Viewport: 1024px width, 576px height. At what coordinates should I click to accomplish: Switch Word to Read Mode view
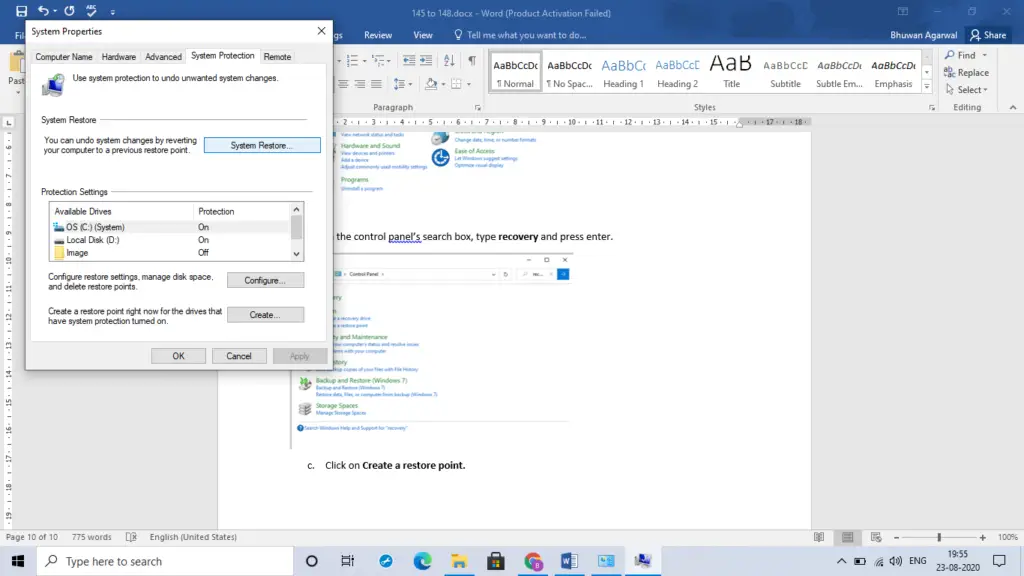coord(819,537)
